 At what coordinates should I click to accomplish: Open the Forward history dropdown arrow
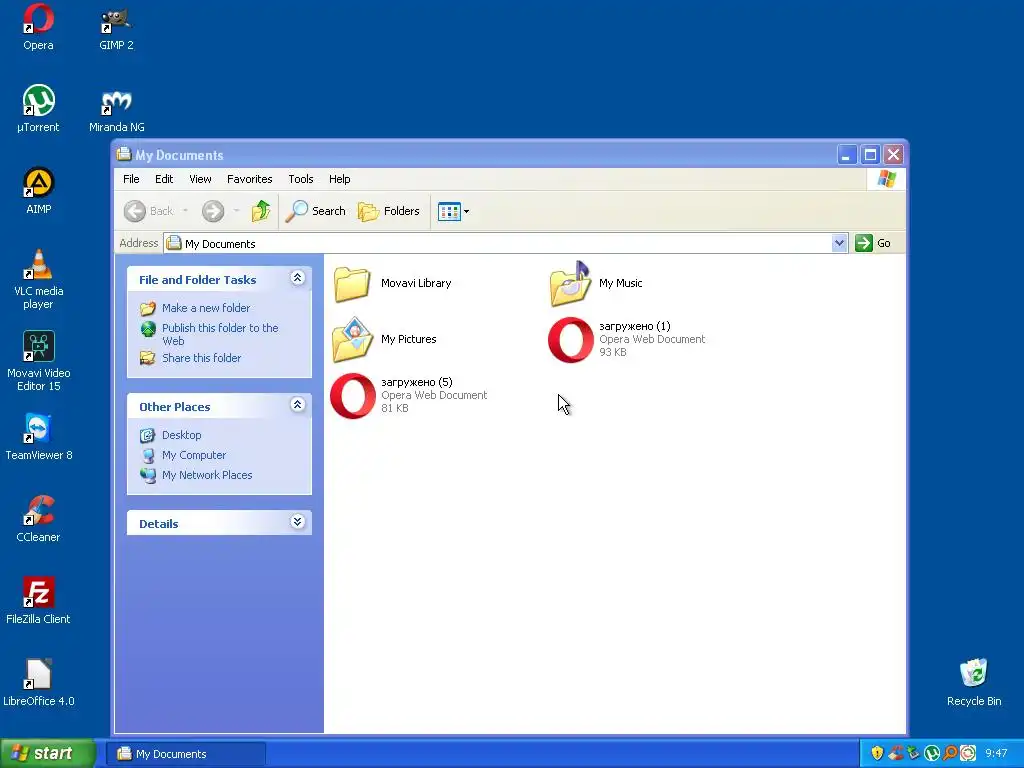236,211
